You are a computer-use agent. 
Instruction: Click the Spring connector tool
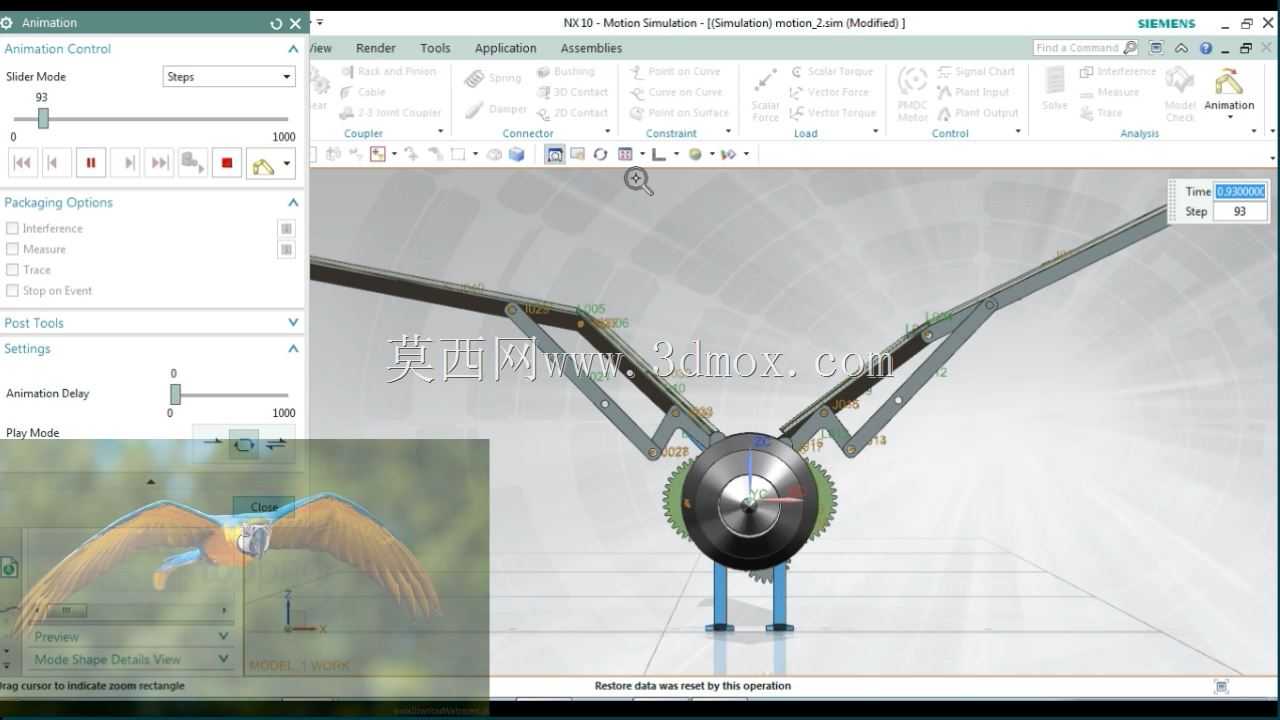tap(493, 78)
